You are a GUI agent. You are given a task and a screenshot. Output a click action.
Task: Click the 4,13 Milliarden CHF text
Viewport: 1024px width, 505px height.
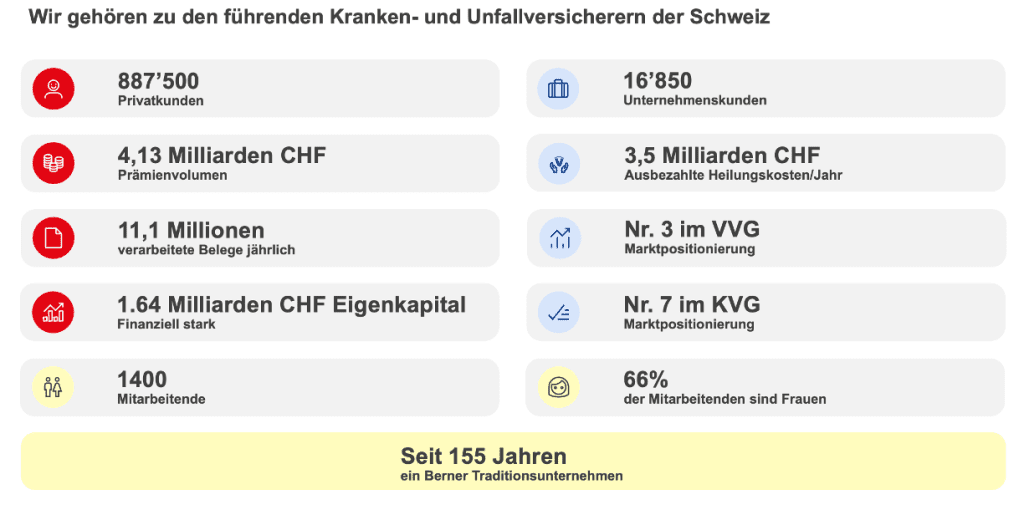(221, 156)
